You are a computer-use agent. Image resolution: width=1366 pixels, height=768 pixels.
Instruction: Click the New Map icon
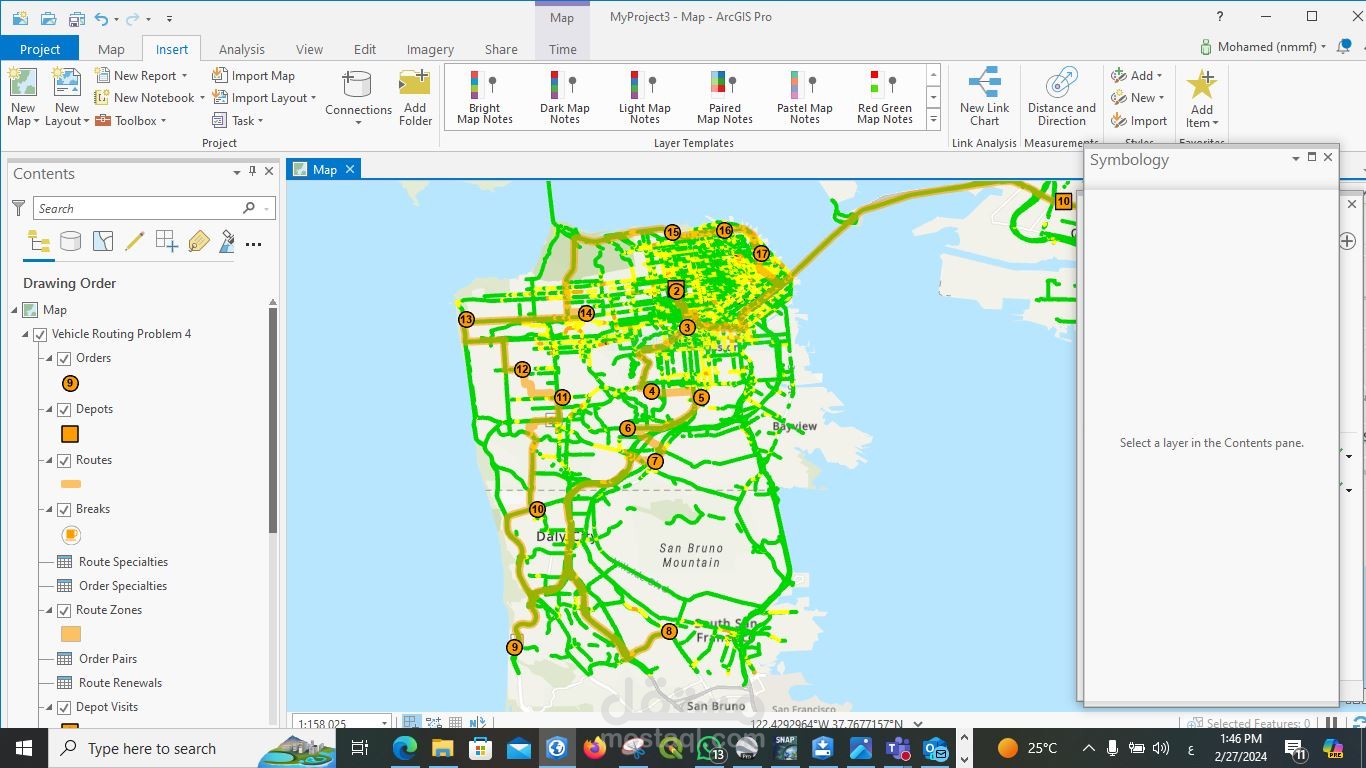22,82
